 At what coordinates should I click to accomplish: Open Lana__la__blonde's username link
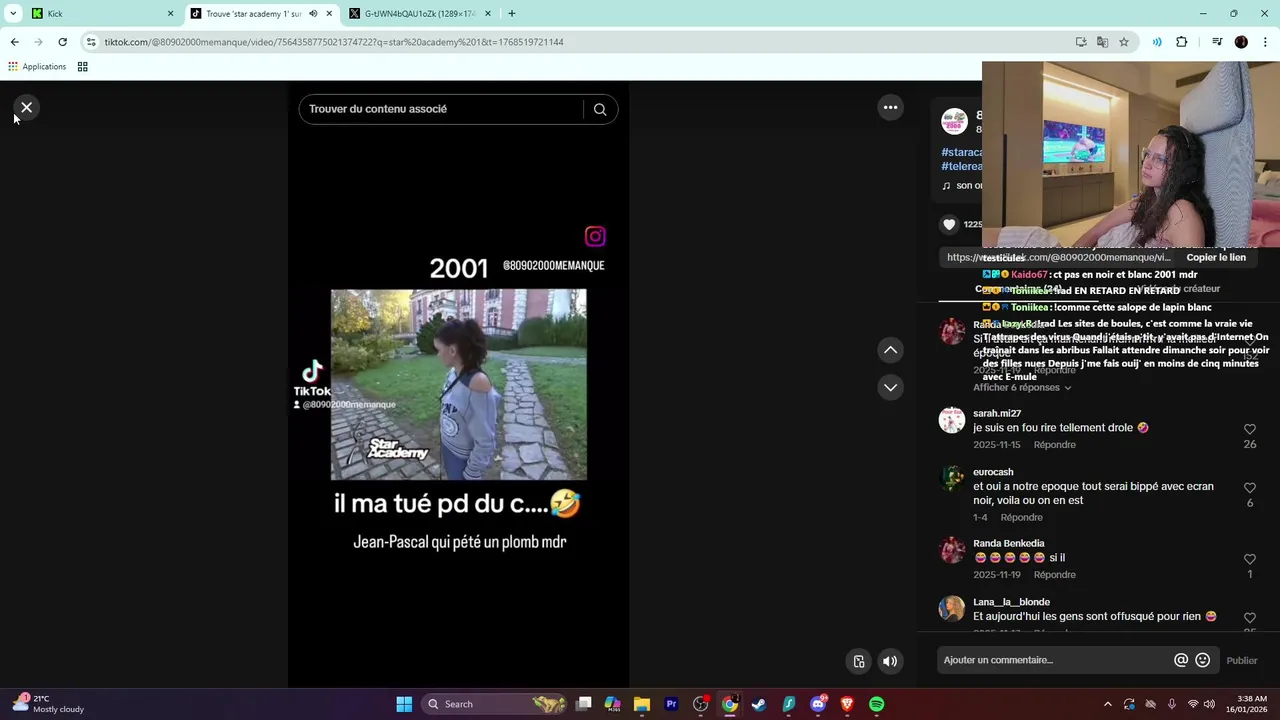point(1011,602)
